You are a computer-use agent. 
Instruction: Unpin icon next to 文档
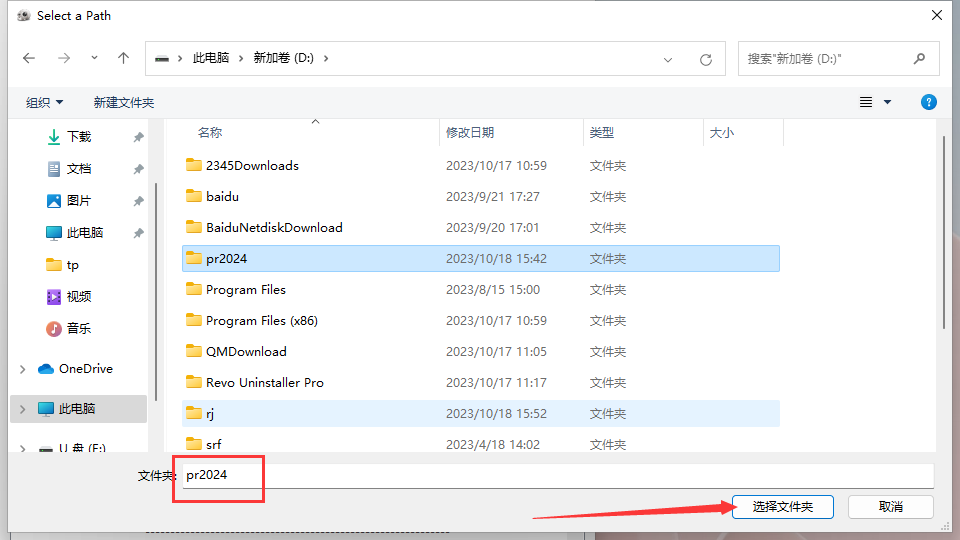point(138,169)
